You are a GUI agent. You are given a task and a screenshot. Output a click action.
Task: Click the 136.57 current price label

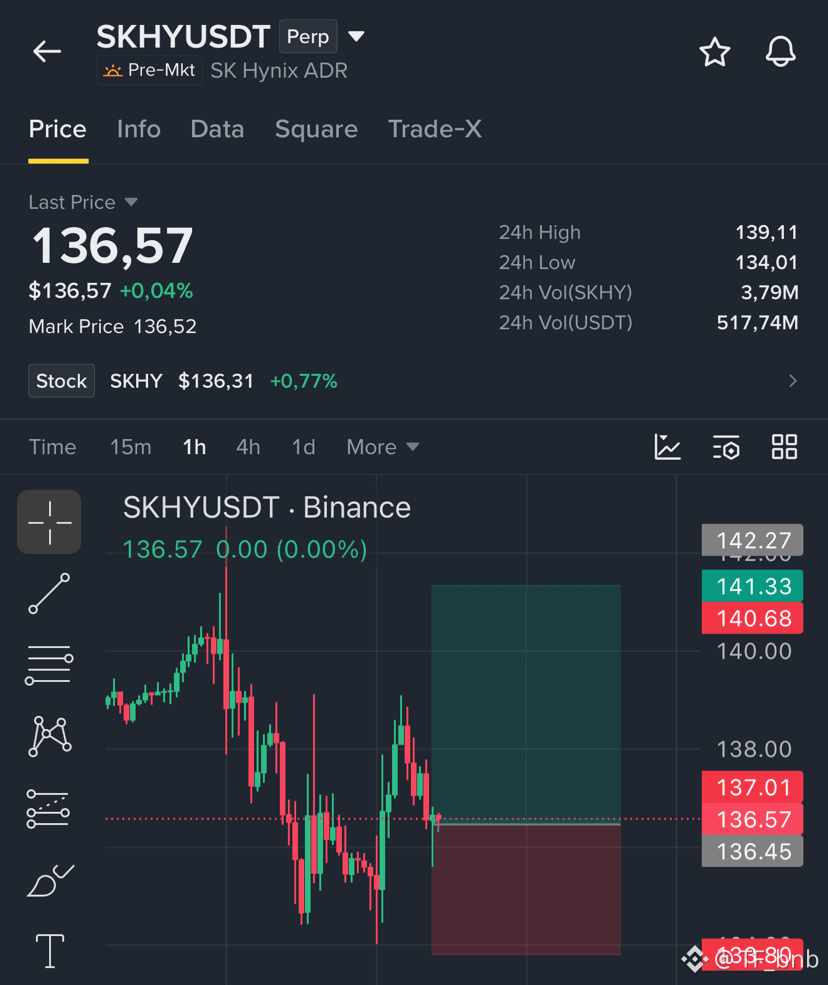tap(753, 819)
